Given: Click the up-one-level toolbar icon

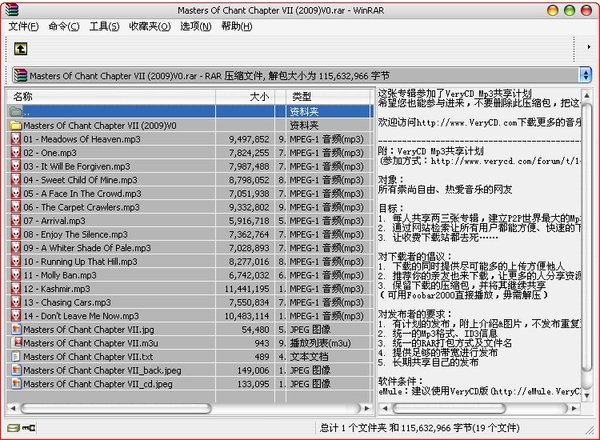Looking at the screenshot, I should [20, 49].
